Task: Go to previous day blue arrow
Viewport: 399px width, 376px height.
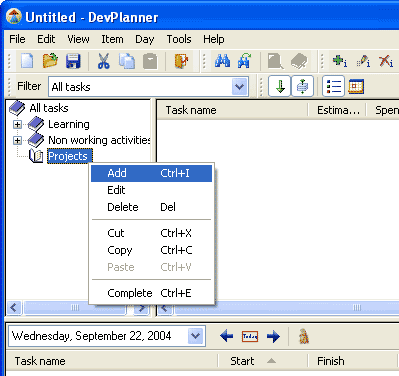Action: (x=227, y=336)
